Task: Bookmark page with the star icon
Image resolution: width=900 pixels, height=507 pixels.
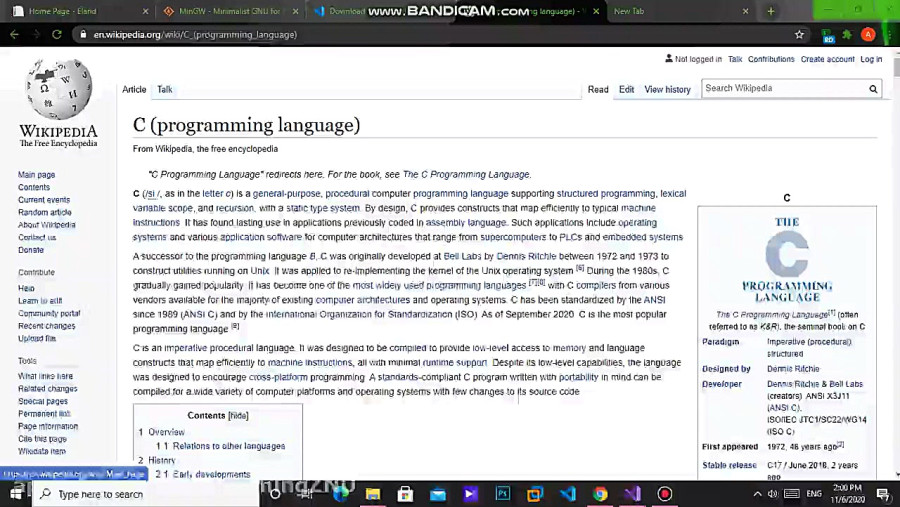Action: point(799,34)
